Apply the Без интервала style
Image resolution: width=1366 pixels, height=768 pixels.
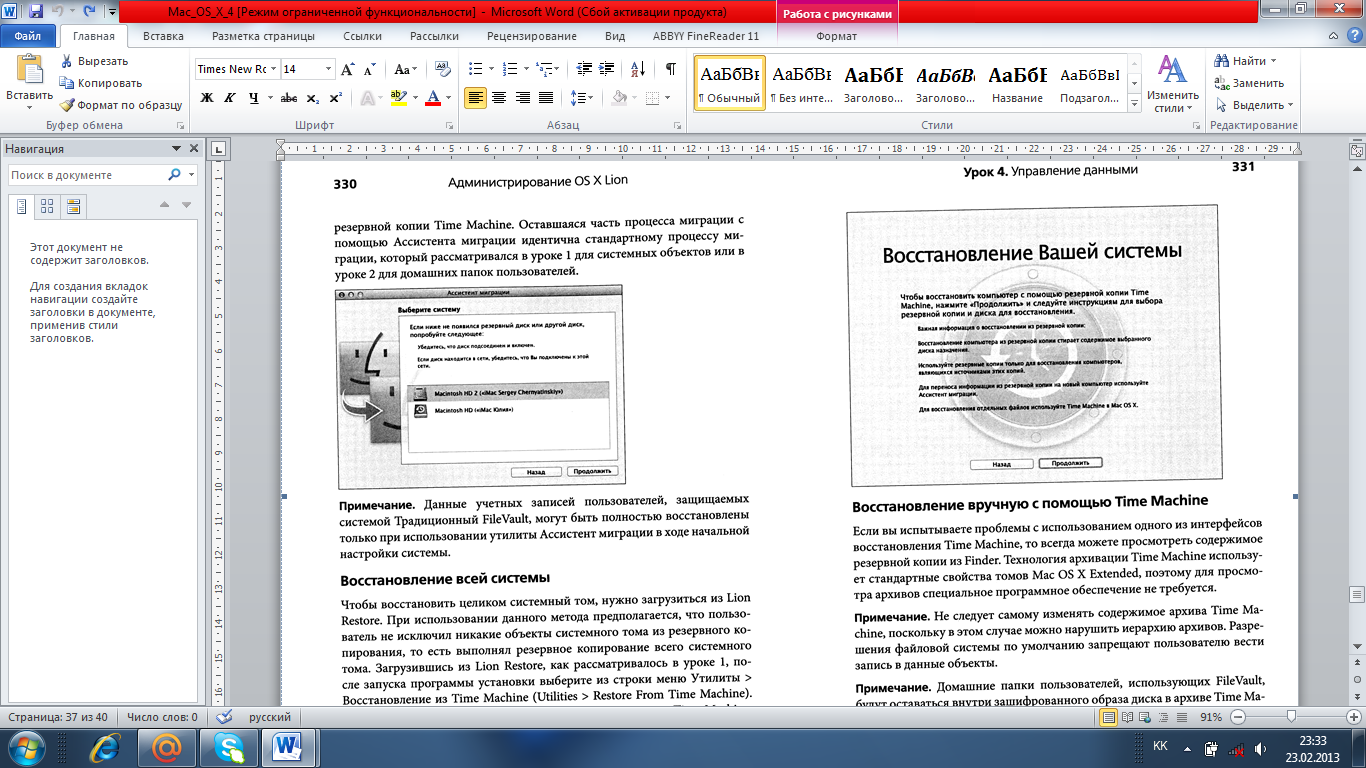tap(801, 83)
